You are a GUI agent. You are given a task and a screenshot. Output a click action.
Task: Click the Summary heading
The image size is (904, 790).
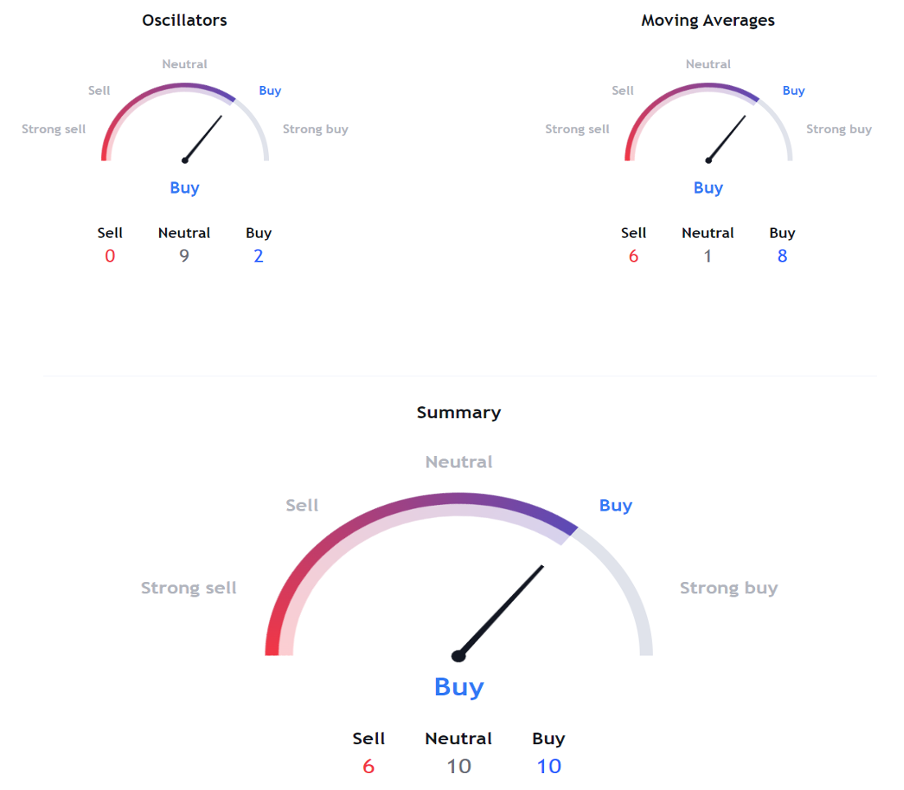[459, 412]
